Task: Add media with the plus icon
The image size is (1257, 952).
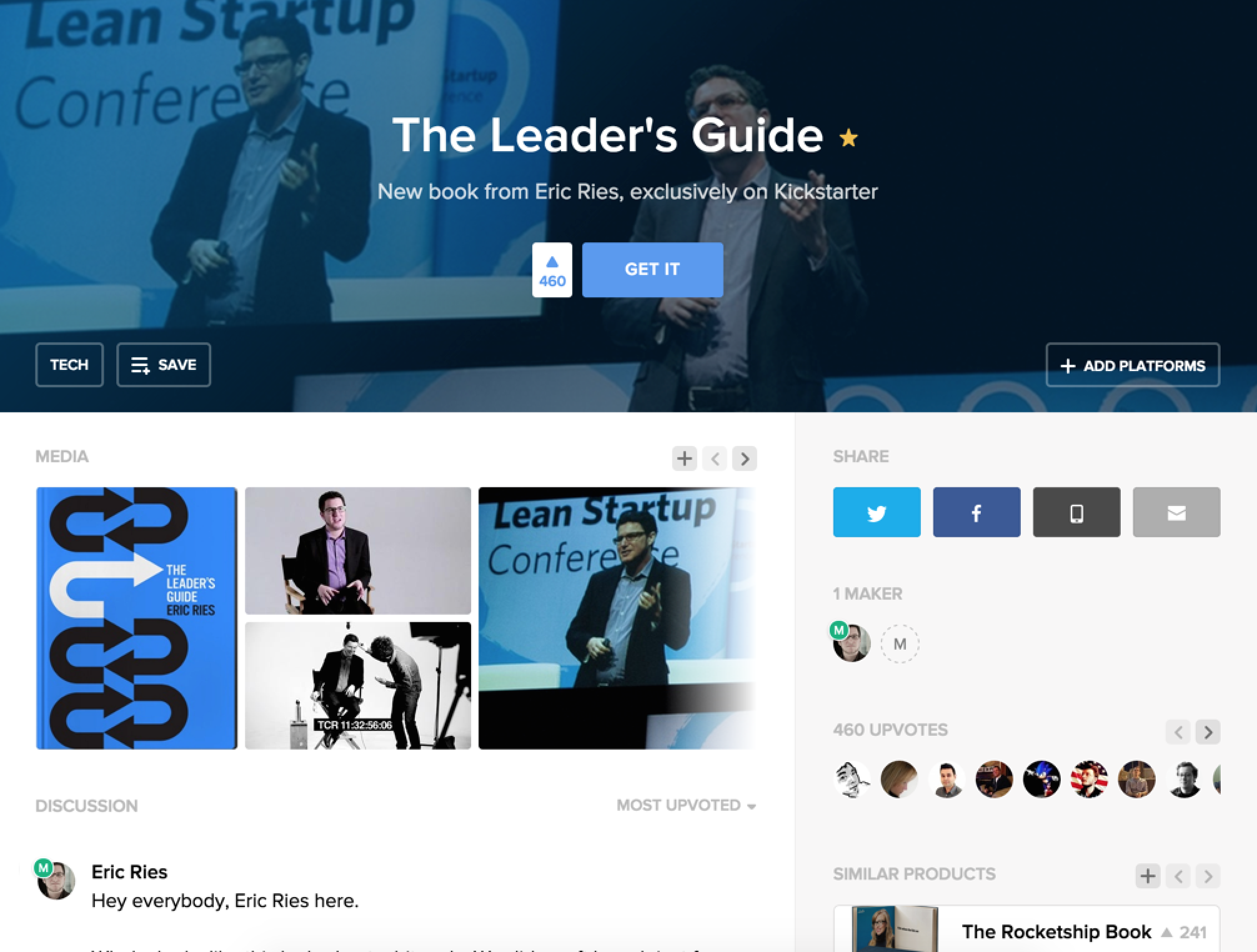Action: click(685, 459)
